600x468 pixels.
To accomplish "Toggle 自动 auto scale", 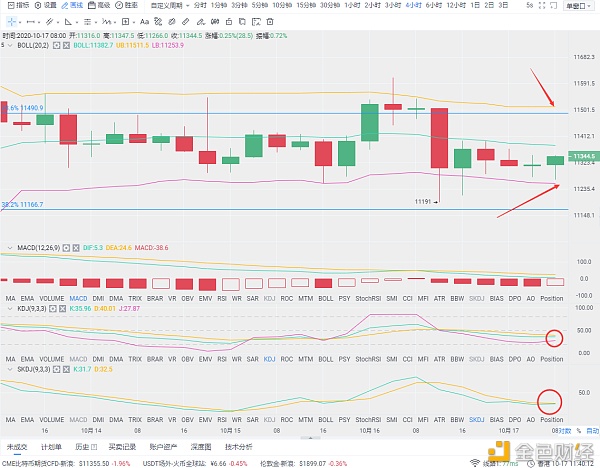I will tap(593, 431).
